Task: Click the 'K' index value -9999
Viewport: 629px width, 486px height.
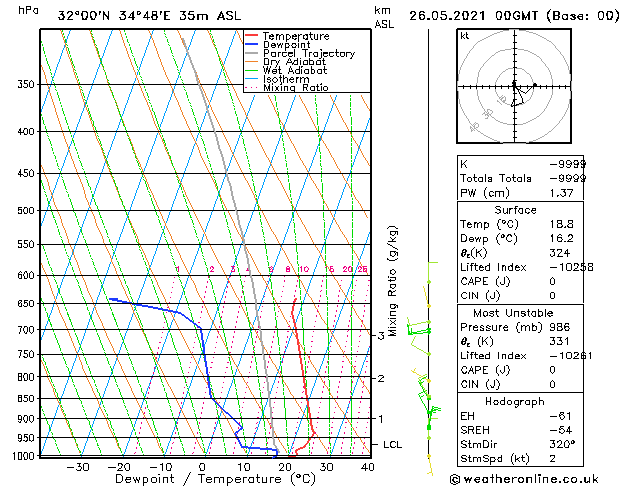Action: pyautogui.click(x=568, y=164)
